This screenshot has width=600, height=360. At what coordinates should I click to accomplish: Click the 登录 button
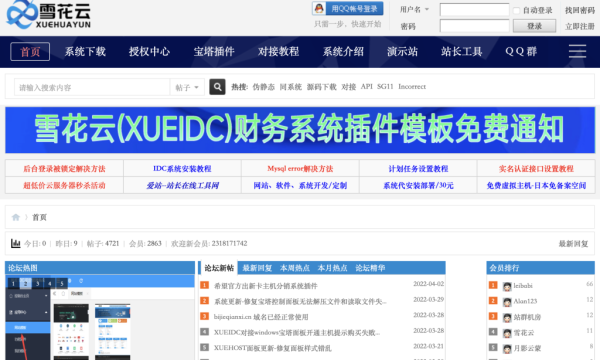534,26
